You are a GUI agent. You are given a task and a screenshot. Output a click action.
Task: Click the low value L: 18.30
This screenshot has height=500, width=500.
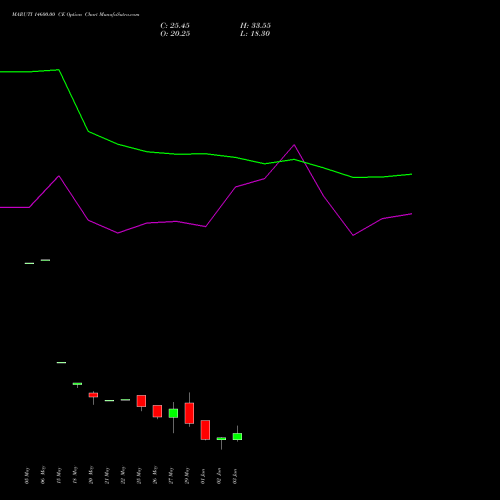coord(255,34)
